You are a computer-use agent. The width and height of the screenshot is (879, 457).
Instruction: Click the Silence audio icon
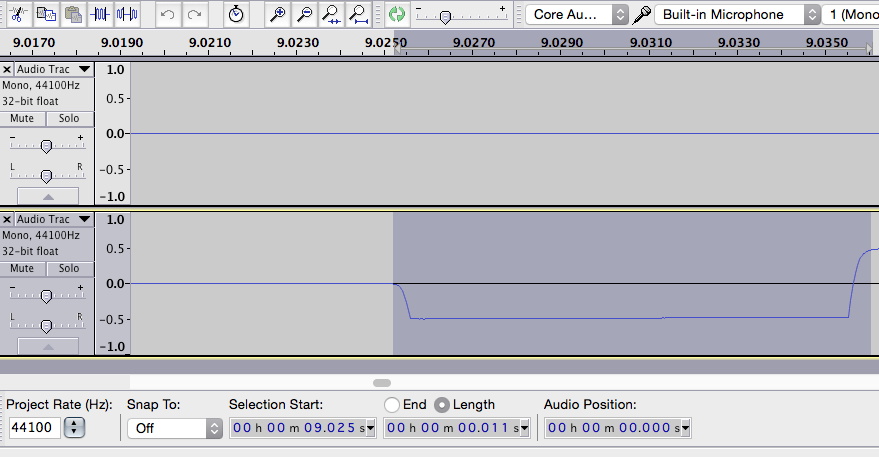(127, 14)
